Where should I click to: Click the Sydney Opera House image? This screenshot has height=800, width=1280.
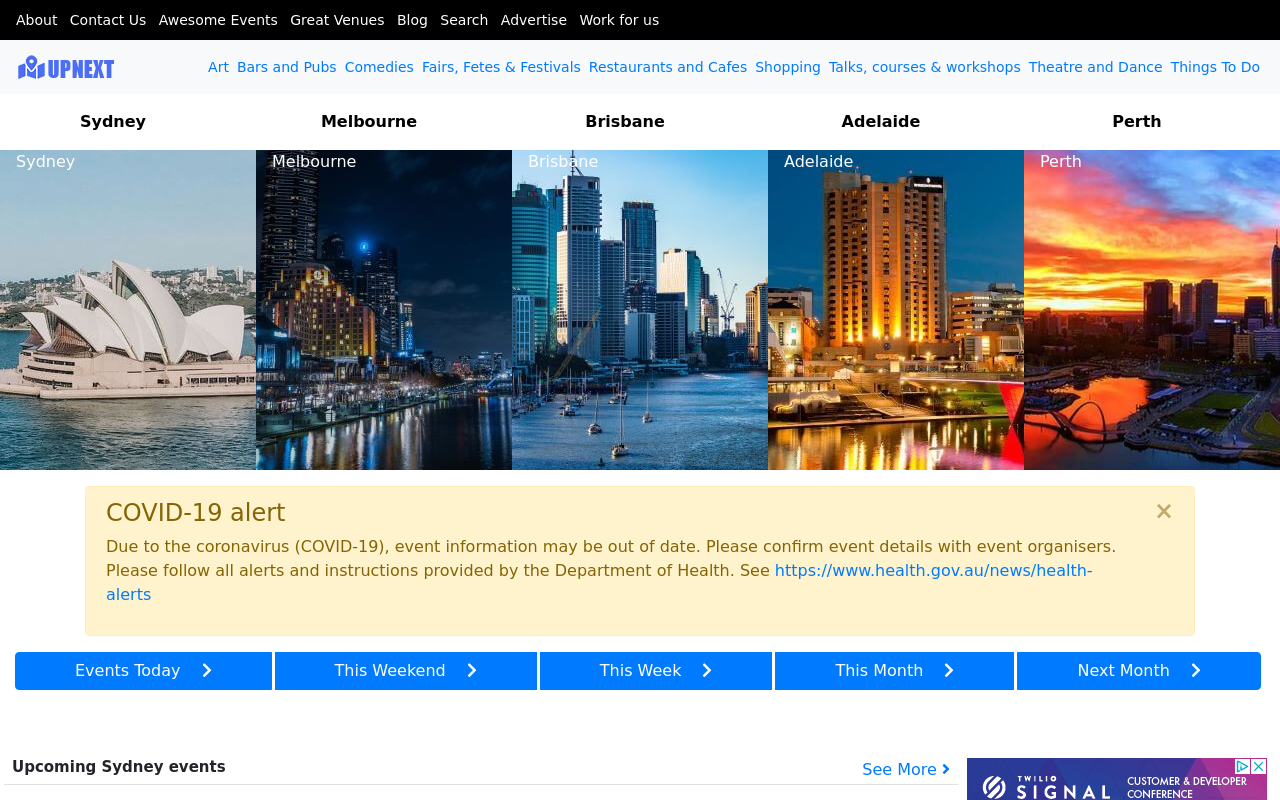[x=128, y=310]
